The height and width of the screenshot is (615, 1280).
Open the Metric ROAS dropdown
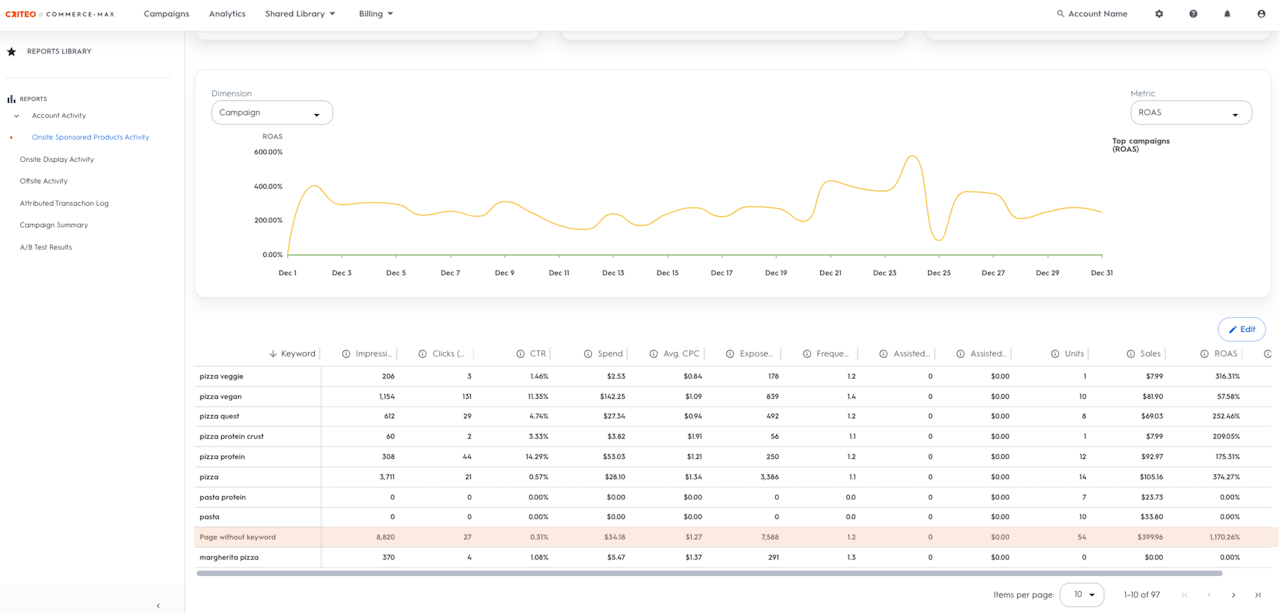[1191, 113]
